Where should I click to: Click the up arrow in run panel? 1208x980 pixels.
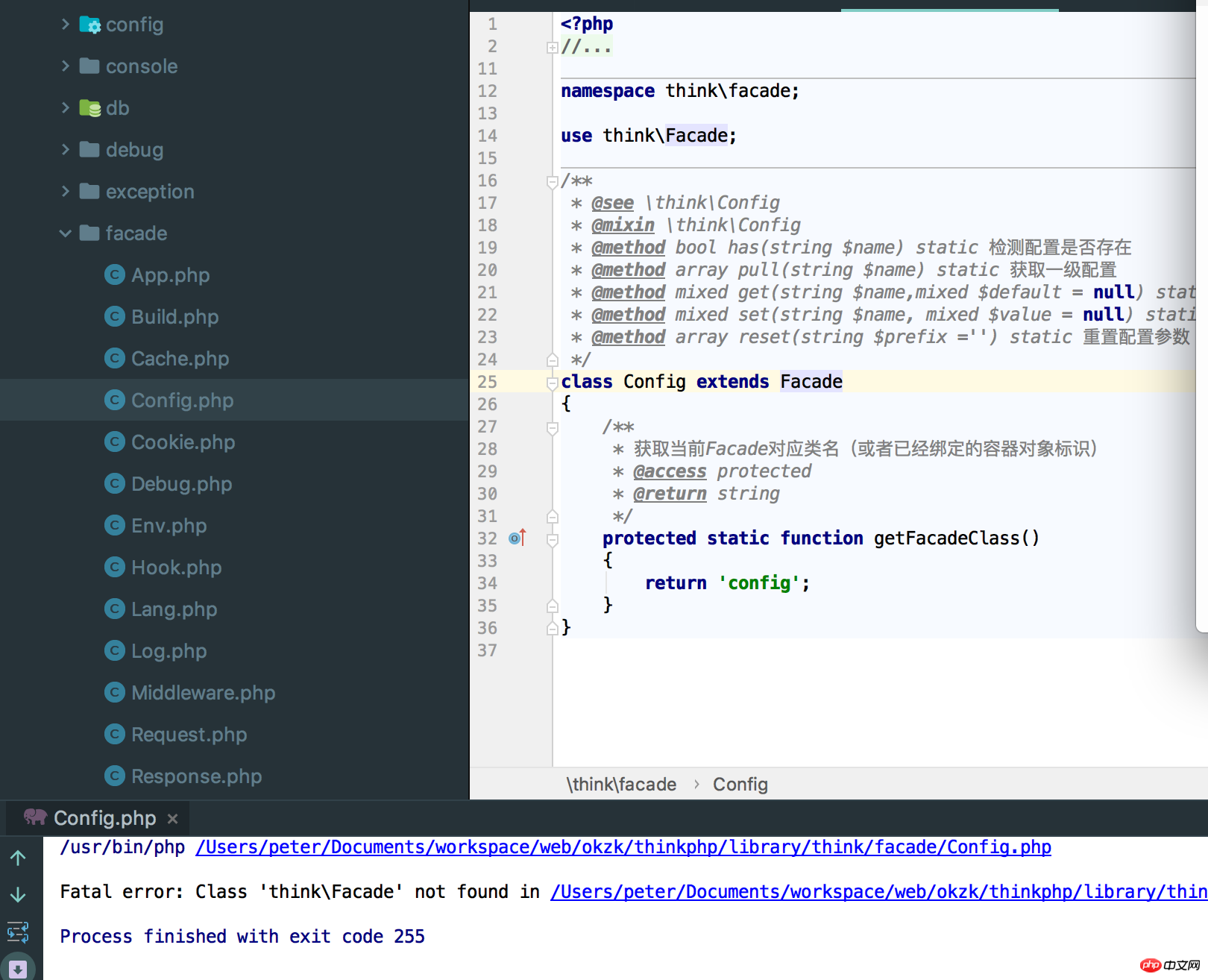click(18, 858)
